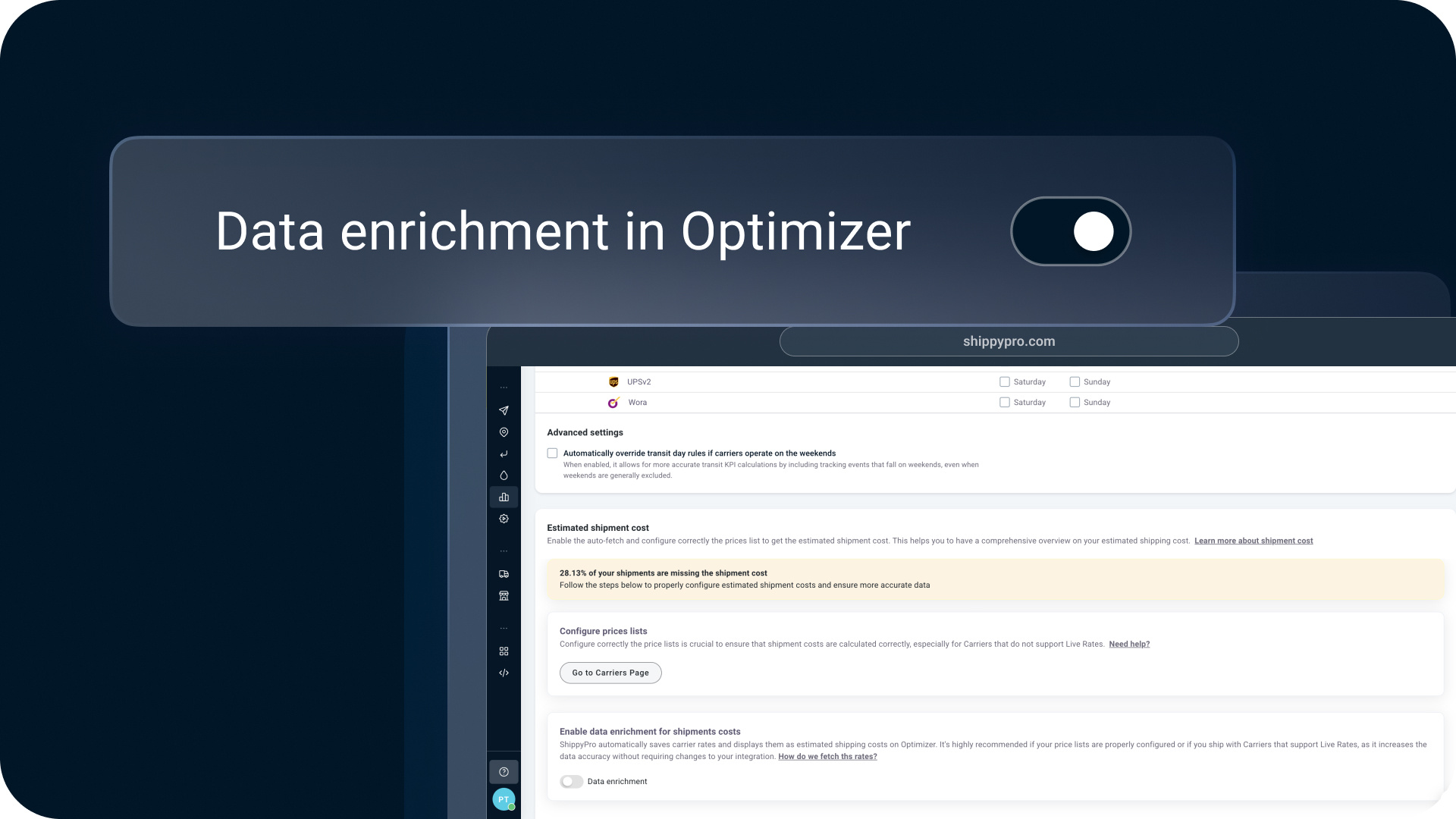Screen dimensions: 1456x819
Task: Open the storefront marketplaces sidebar icon
Action: (x=504, y=596)
